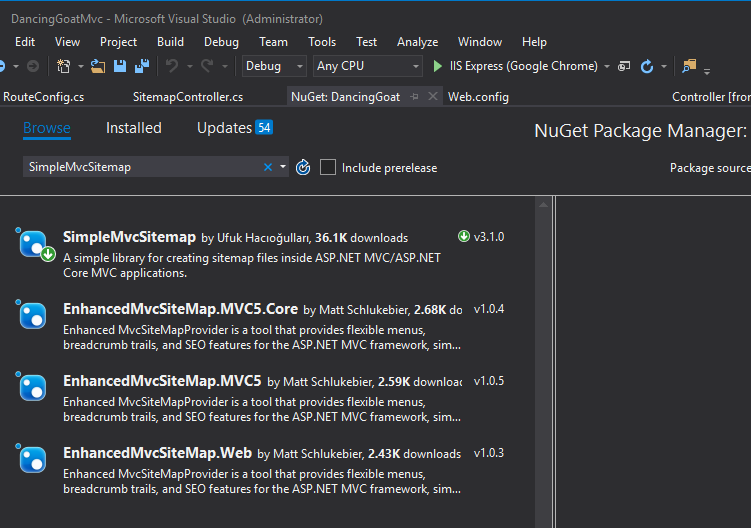Click the Open File folder icon
The image size is (751, 528).
98,66
